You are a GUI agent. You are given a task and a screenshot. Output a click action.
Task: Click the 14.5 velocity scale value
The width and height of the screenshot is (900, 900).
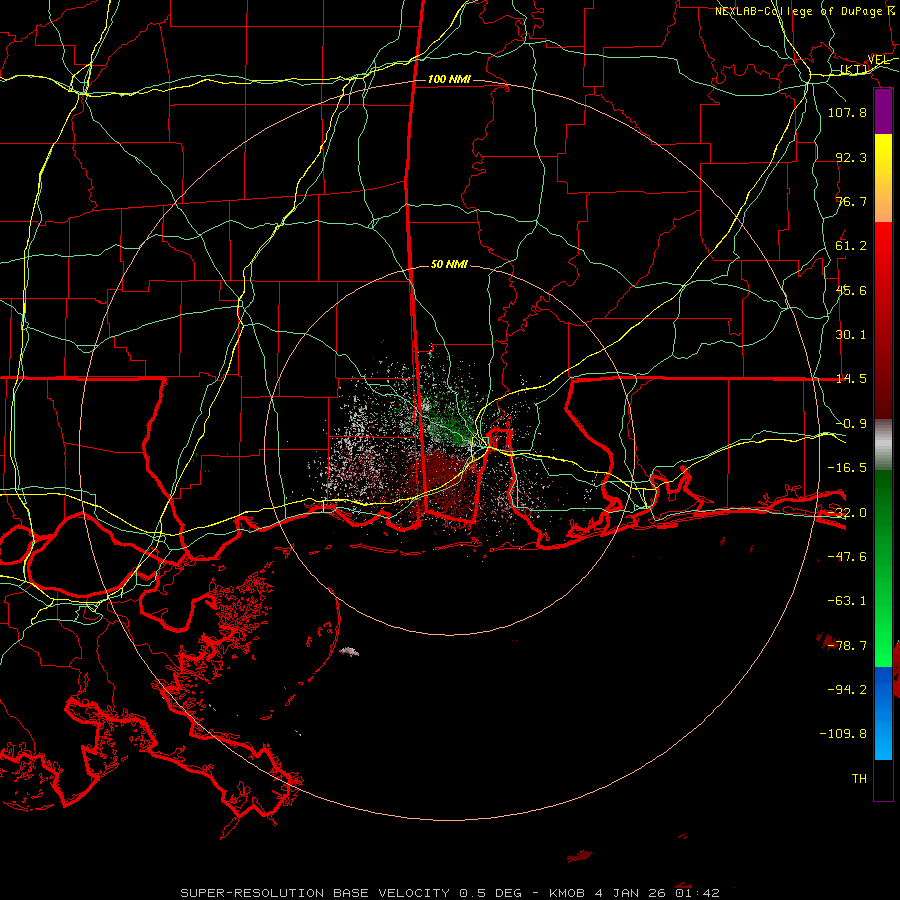[851, 379]
